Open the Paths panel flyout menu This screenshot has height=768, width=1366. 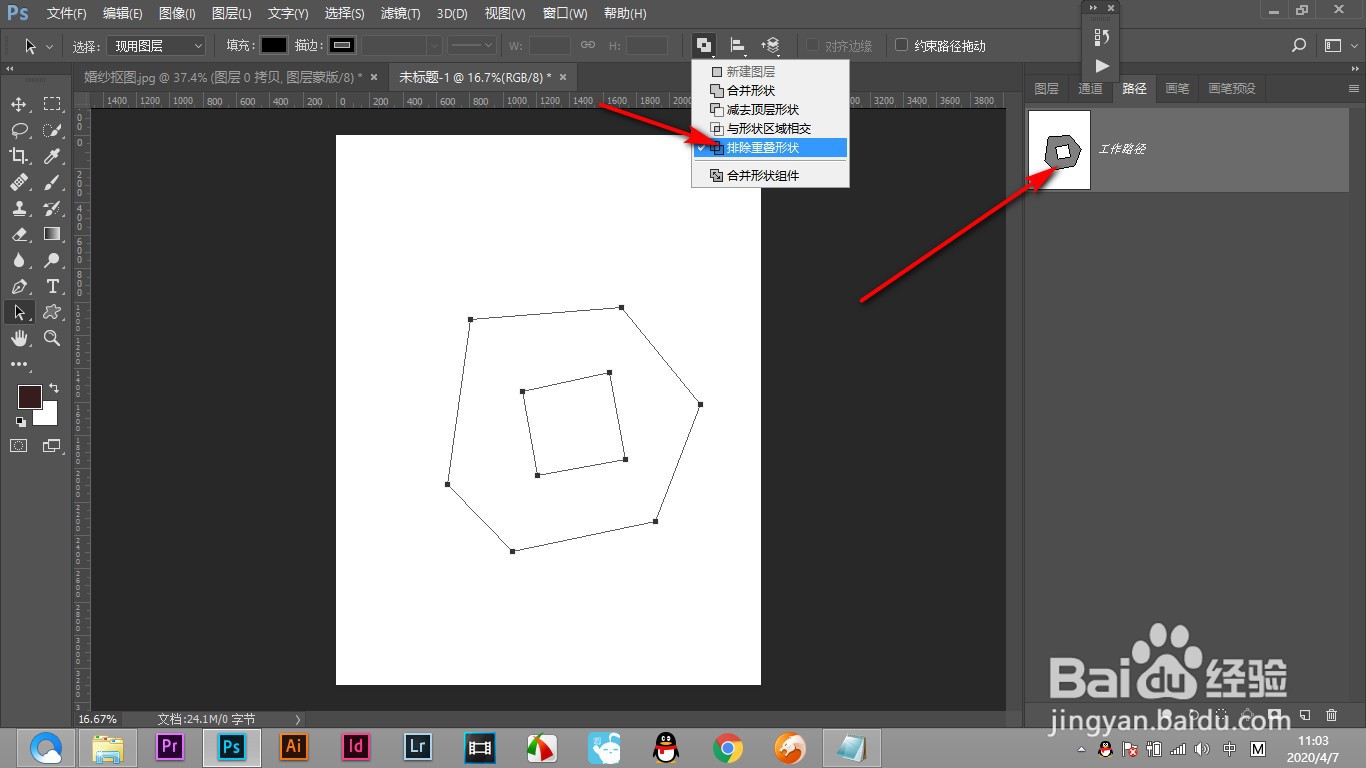(x=1354, y=88)
